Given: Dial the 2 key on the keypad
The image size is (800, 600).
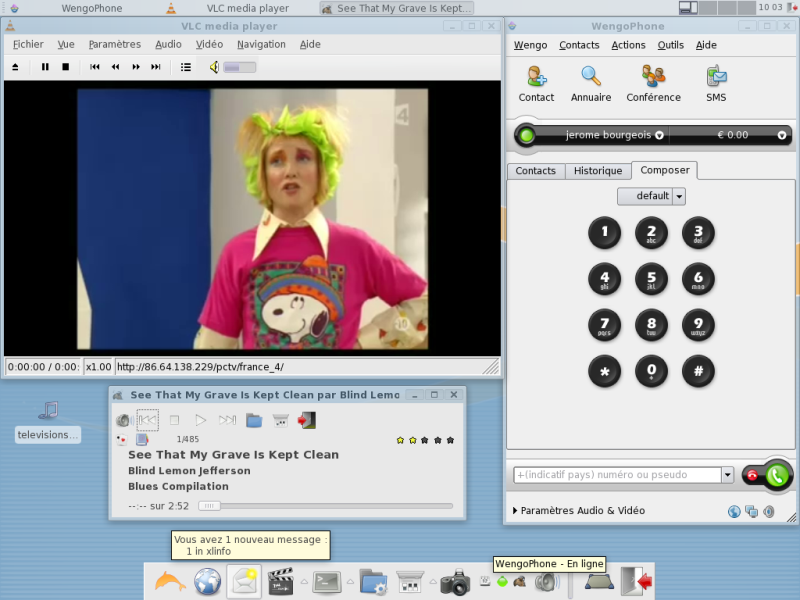Looking at the screenshot, I should pyautogui.click(x=652, y=233).
